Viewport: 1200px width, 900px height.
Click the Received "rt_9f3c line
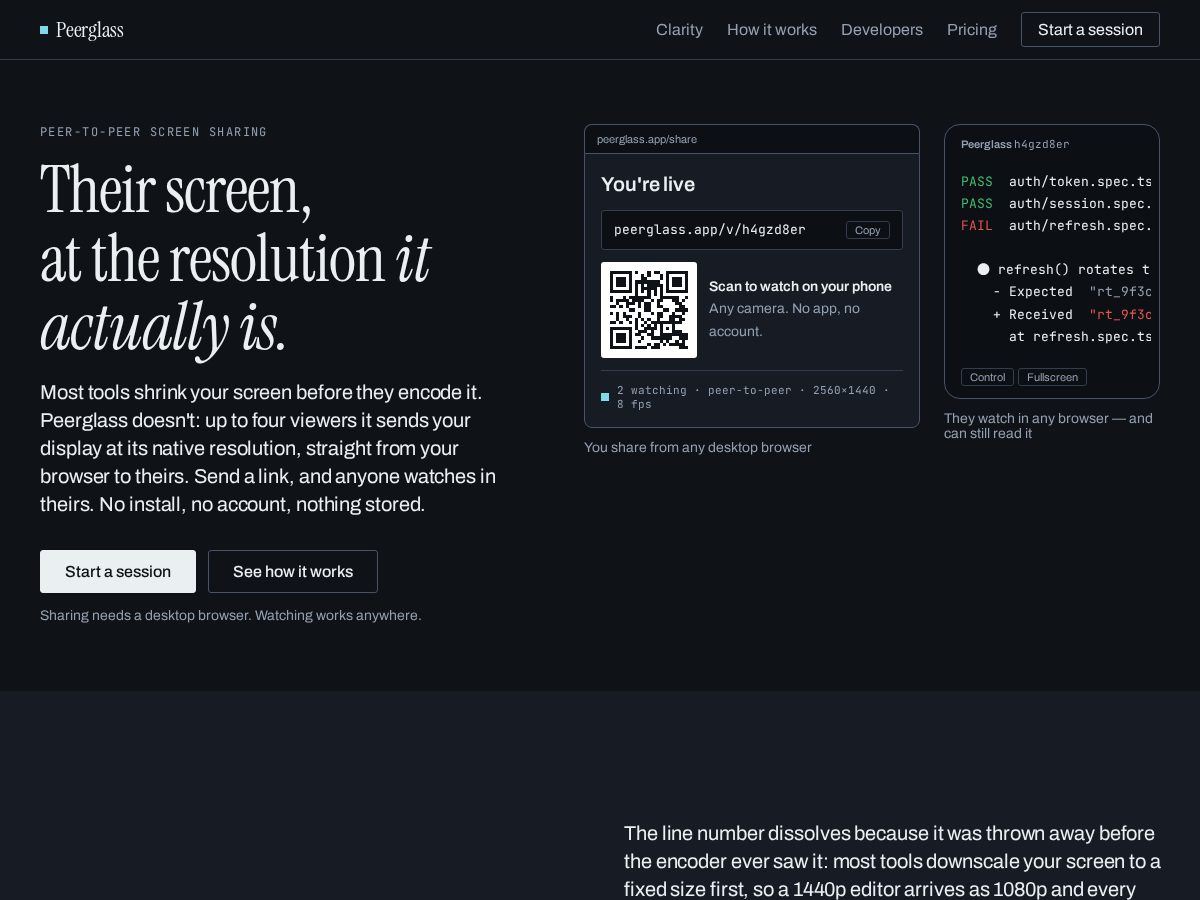pos(1072,314)
